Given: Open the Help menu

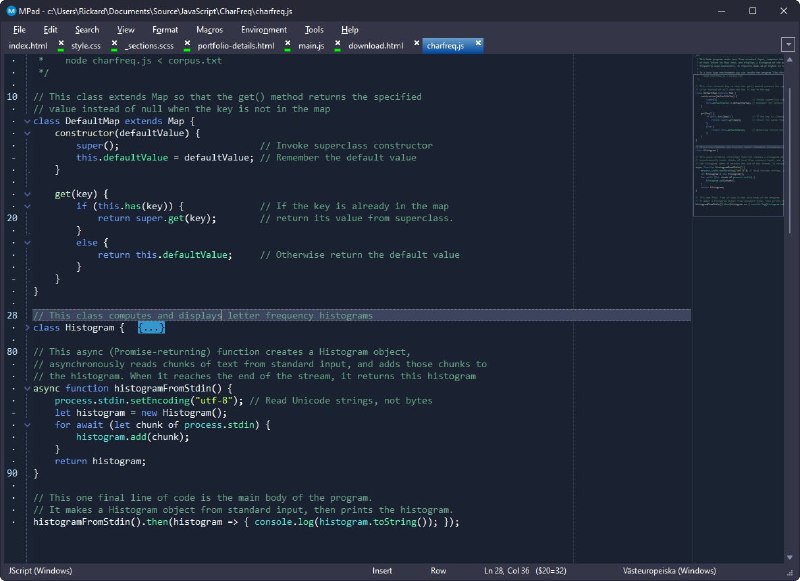Looking at the screenshot, I should click(350, 30).
